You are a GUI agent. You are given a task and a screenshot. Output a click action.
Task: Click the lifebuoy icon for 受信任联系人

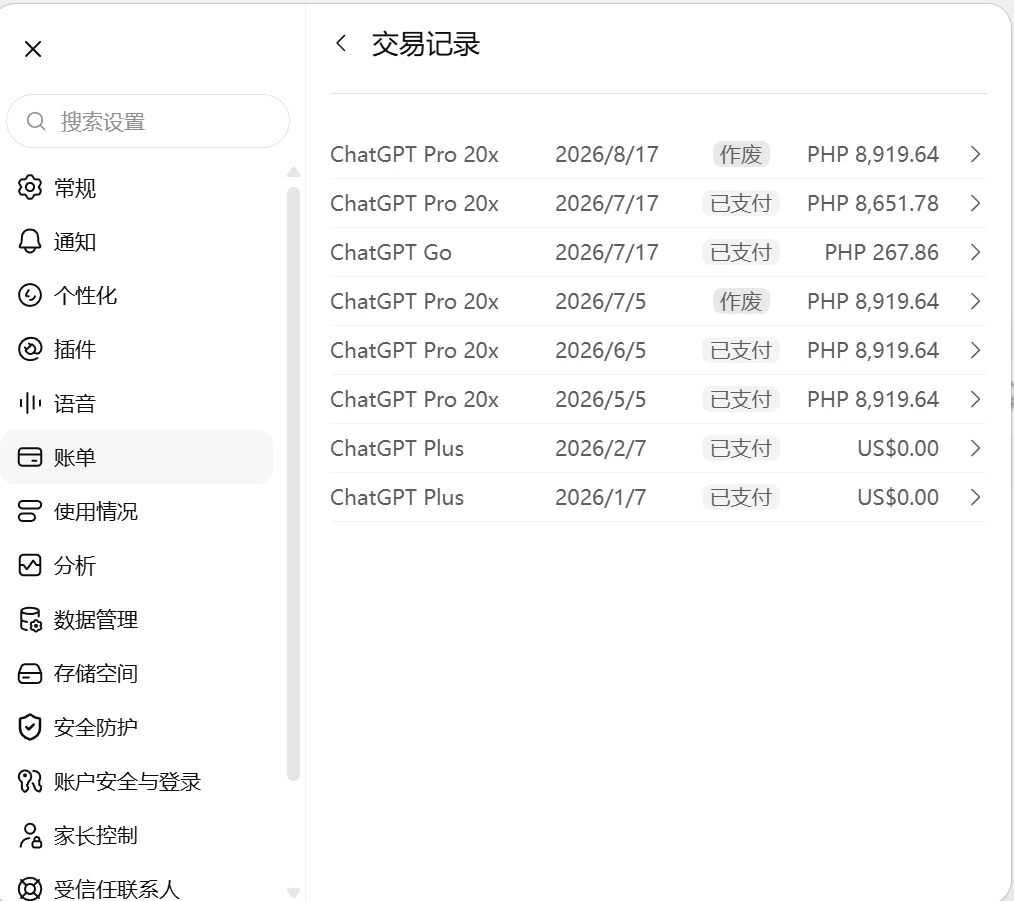(30, 889)
